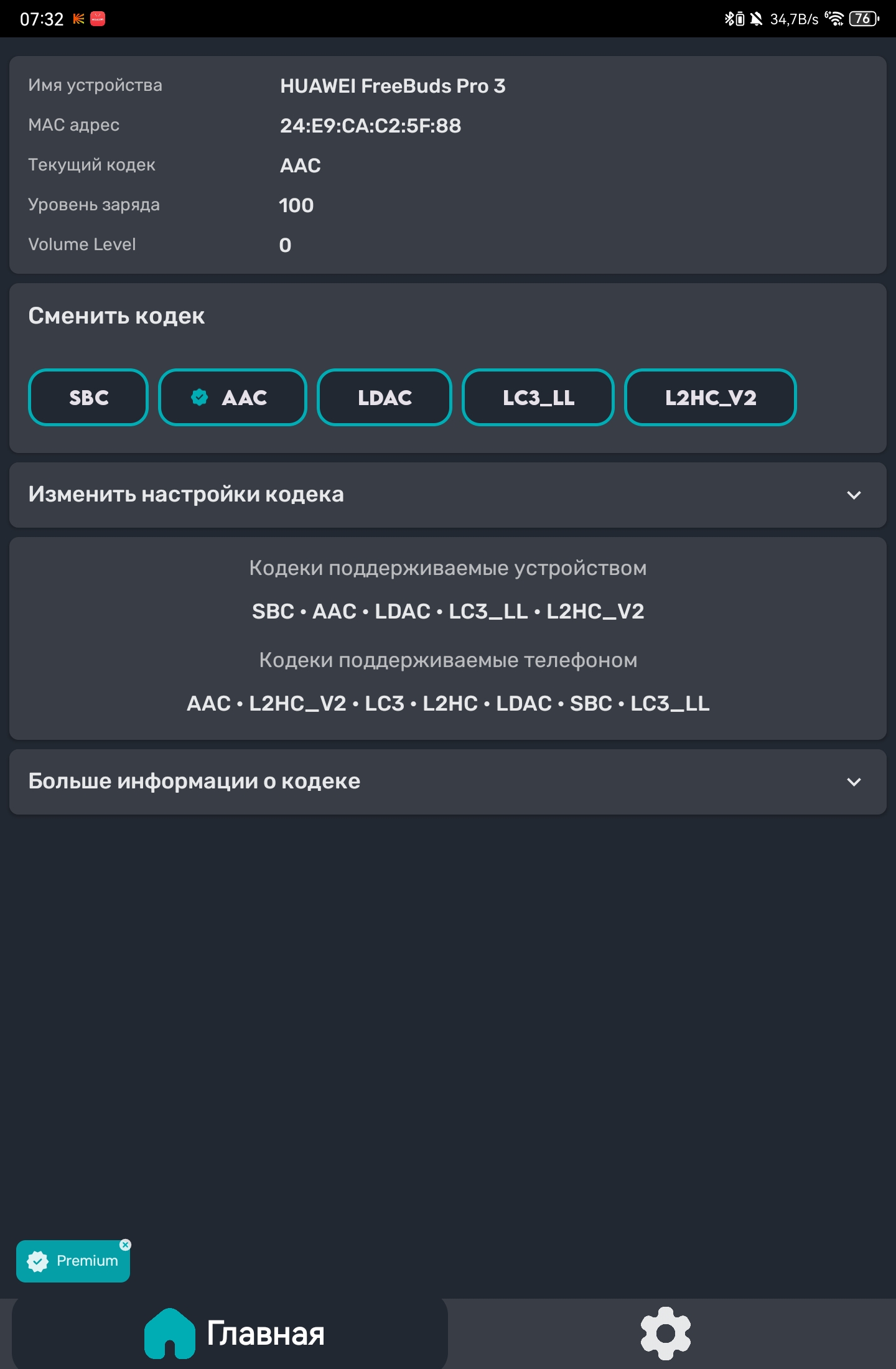Tap the device codec list starting with SBC
This screenshot has width=896, height=1369.
(x=448, y=611)
